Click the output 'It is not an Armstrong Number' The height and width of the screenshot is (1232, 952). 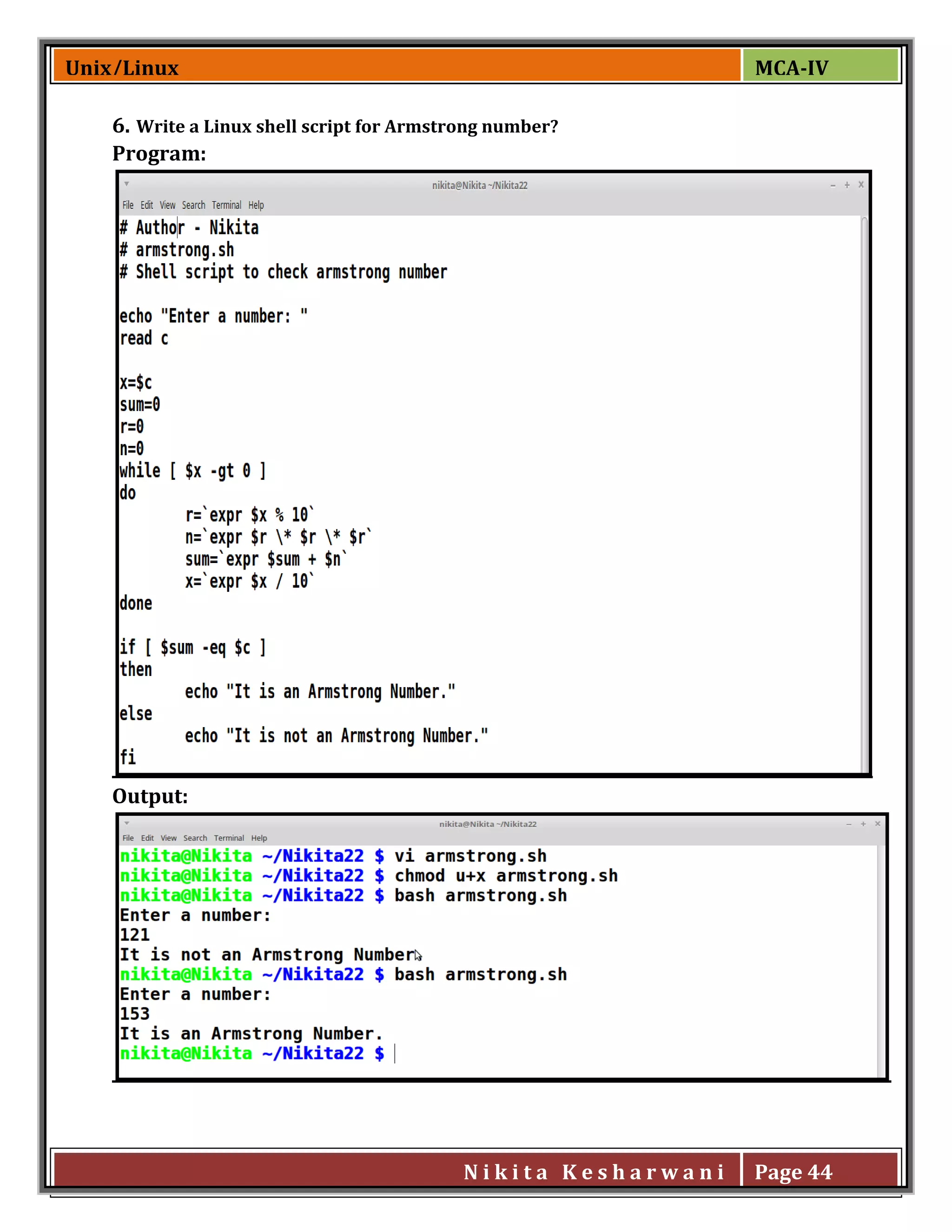point(267,954)
